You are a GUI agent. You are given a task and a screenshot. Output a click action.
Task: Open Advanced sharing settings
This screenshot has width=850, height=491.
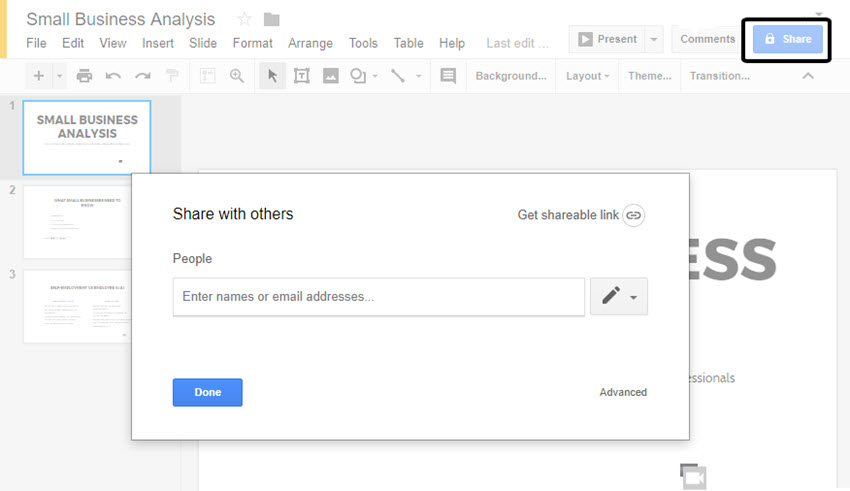click(x=623, y=392)
